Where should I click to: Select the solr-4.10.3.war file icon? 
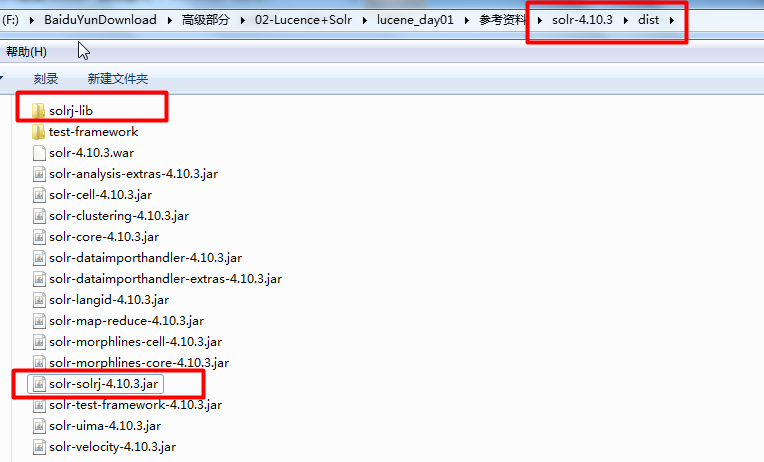[39, 153]
